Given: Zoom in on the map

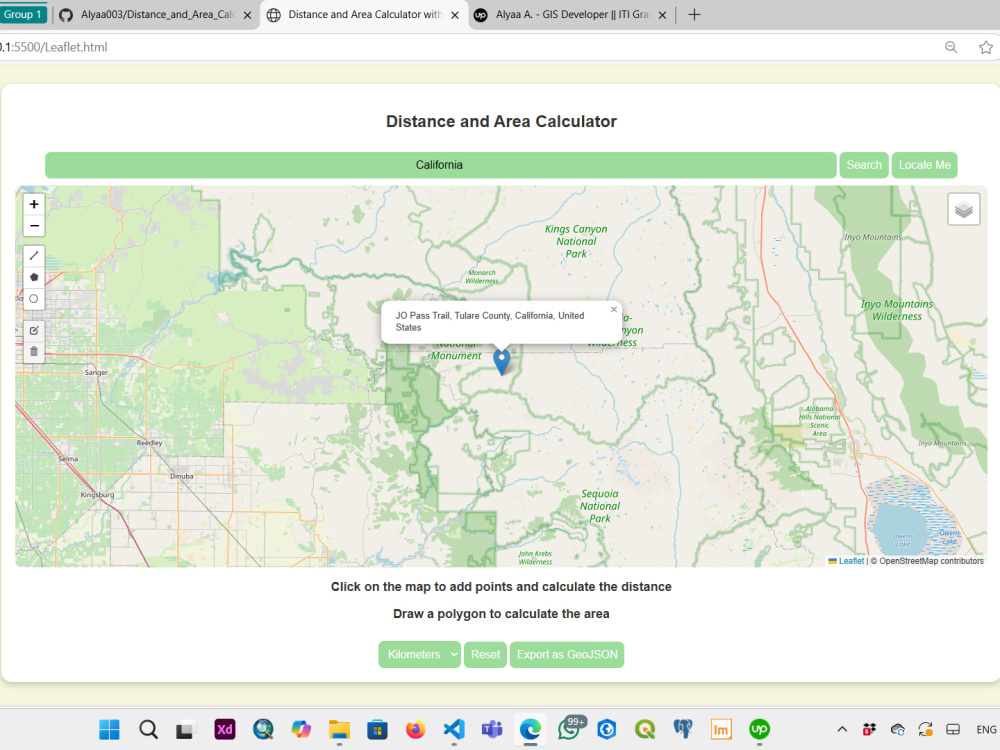Looking at the screenshot, I should [x=34, y=204].
